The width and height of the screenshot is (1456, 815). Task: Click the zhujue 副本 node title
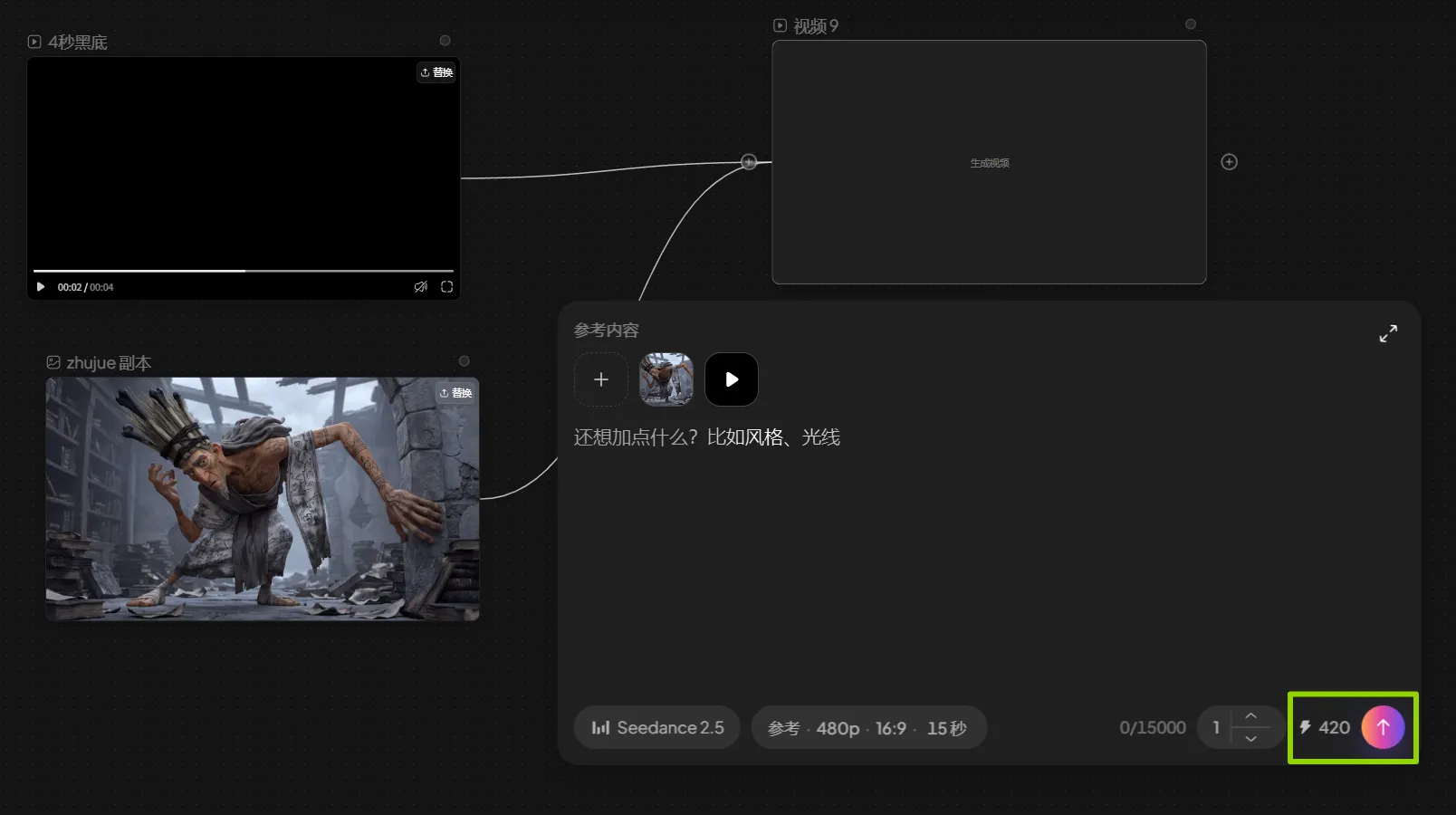[x=109, y=363]
